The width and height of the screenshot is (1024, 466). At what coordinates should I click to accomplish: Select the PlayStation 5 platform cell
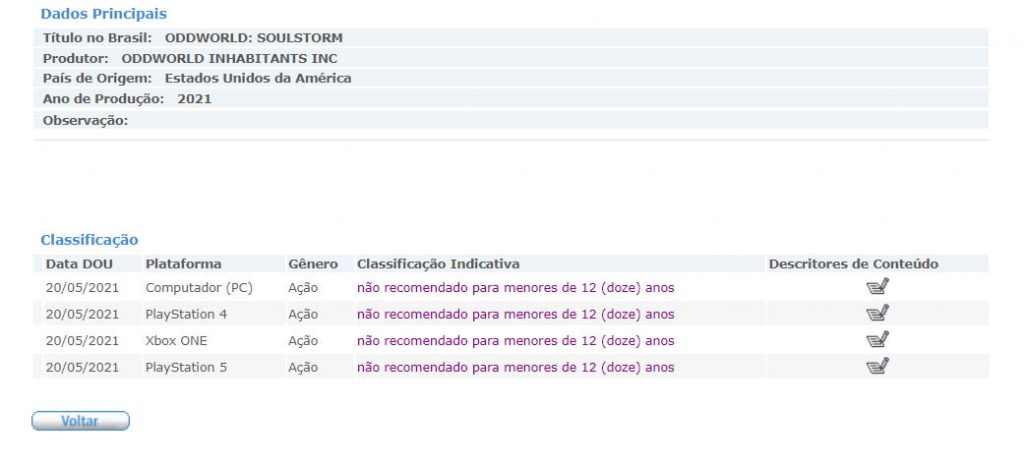click(186, 367)
